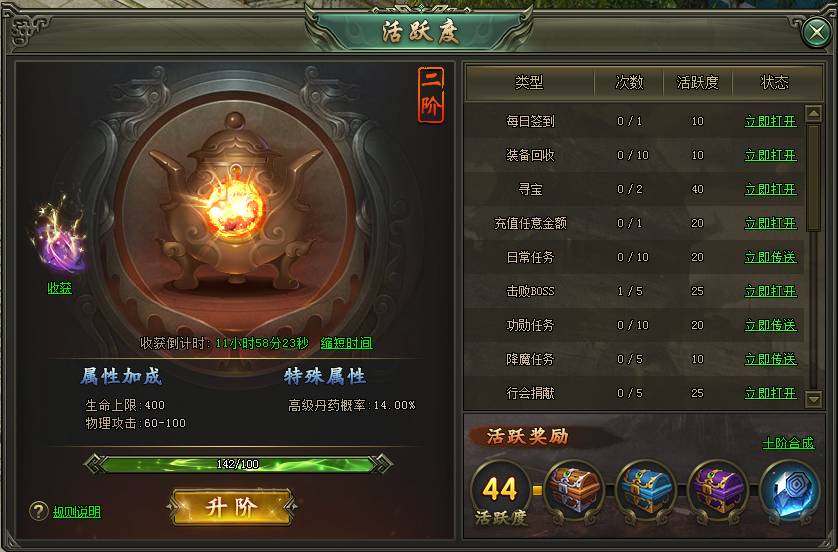The width and height of the screenshot is (838, 552).
Task: Close the 活跃度 window
Action: [x=816, y=33]
